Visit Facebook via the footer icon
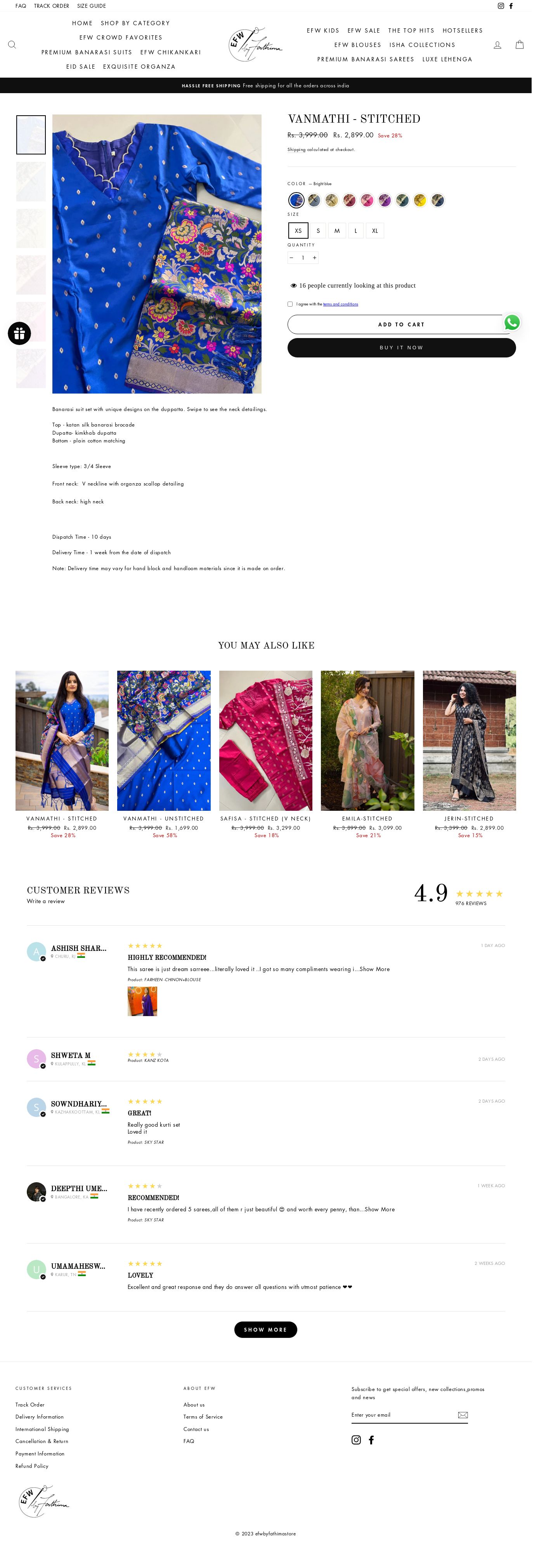 pos(376,1458)
